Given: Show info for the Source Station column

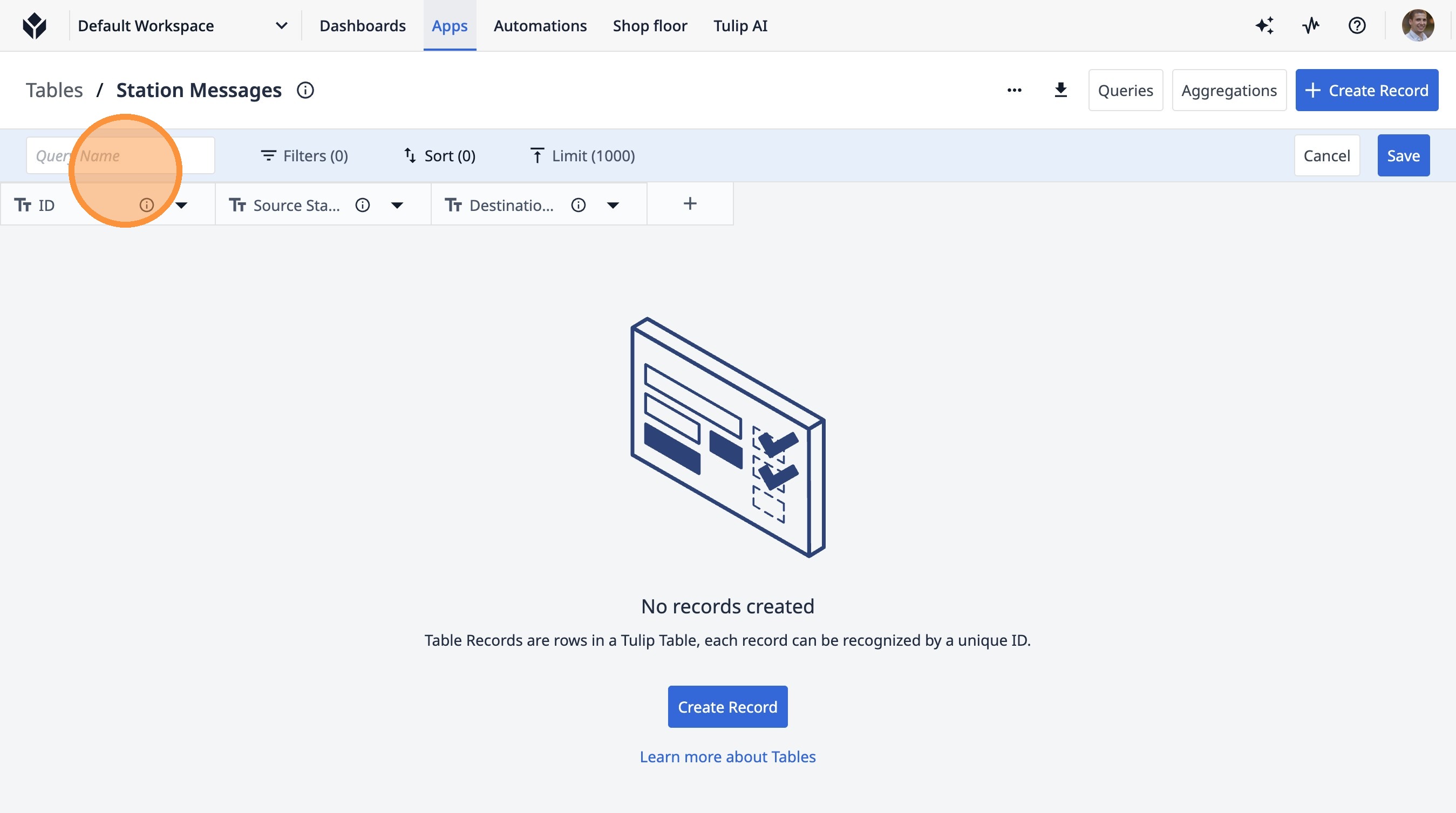Looking at the screenshot, I should click(362, 205).
